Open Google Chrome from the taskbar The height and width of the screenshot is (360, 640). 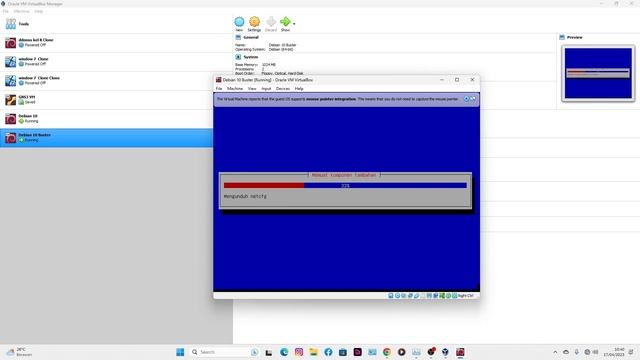point(387,352)
